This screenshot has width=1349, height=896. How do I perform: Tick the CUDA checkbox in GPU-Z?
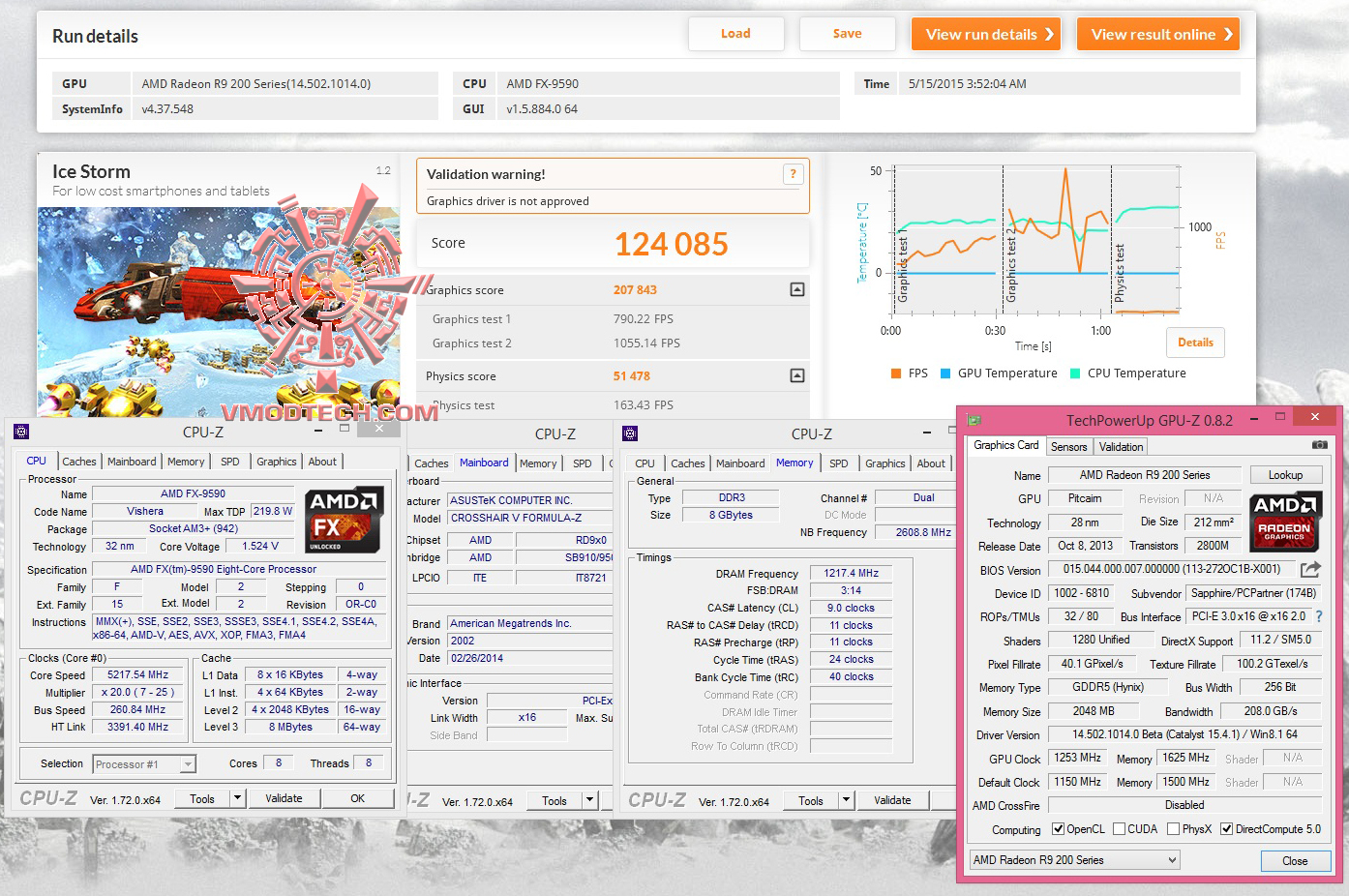(1119, 829)
